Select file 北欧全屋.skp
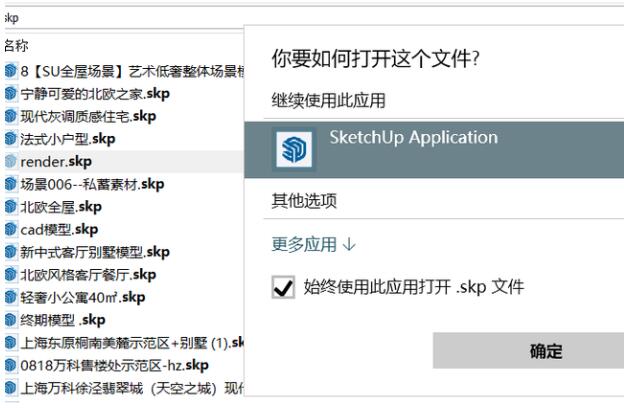The width and height of the screenshot is (624, 408). [x=61, y=207]
